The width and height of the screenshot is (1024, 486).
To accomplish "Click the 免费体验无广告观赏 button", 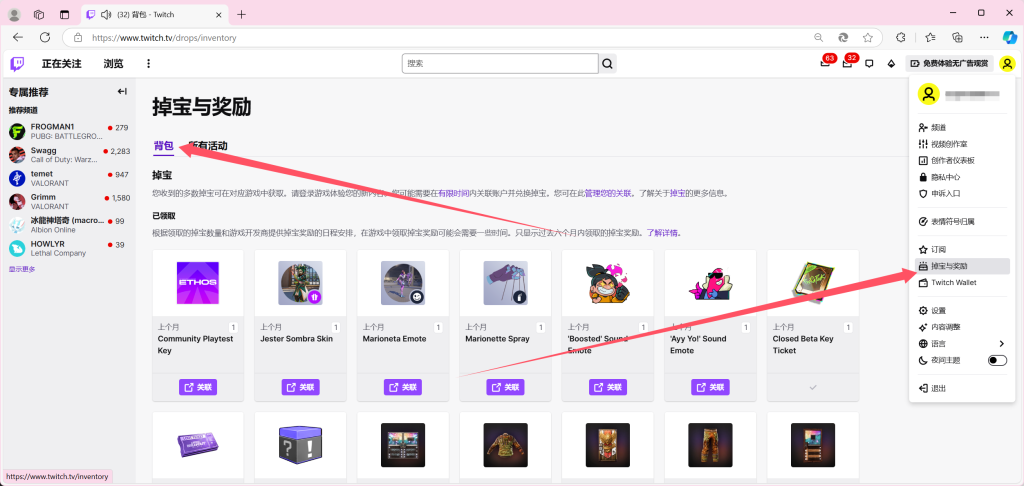I will [x=950, y=63].
